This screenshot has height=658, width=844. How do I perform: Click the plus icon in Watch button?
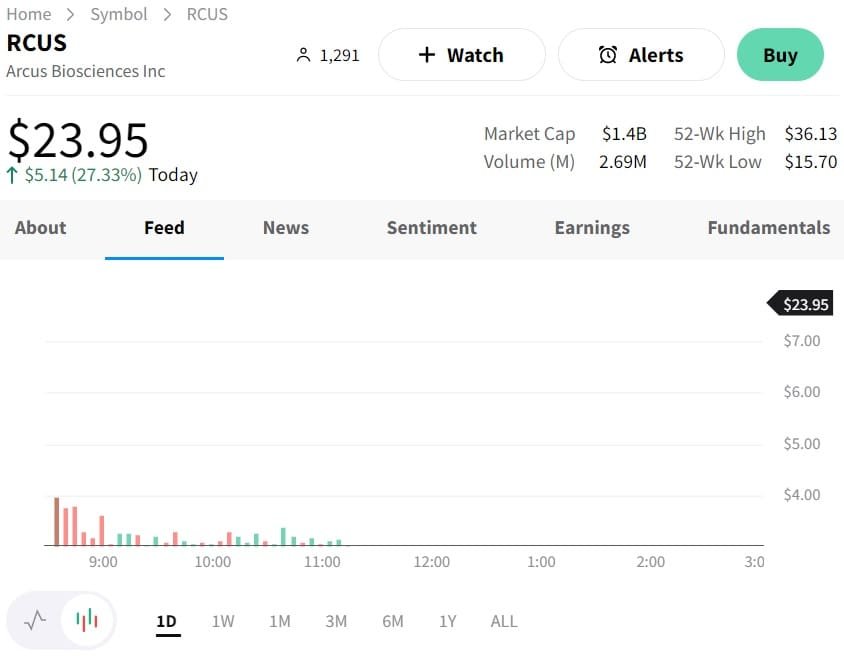pos(427,55)
